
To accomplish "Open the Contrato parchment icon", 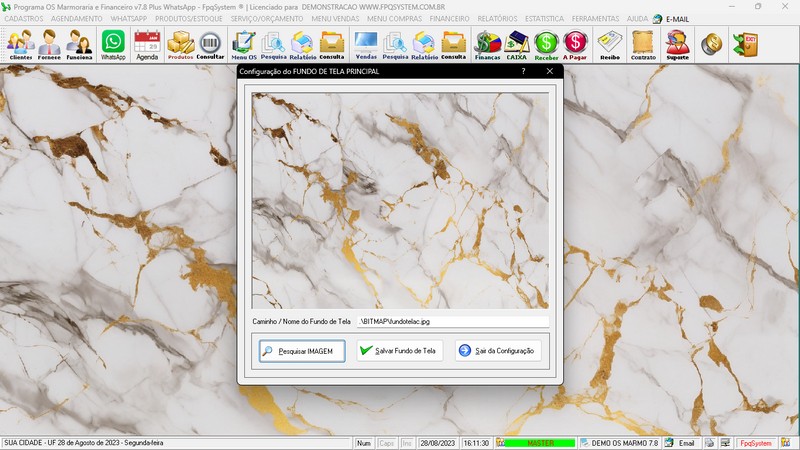I will point(643,45).
